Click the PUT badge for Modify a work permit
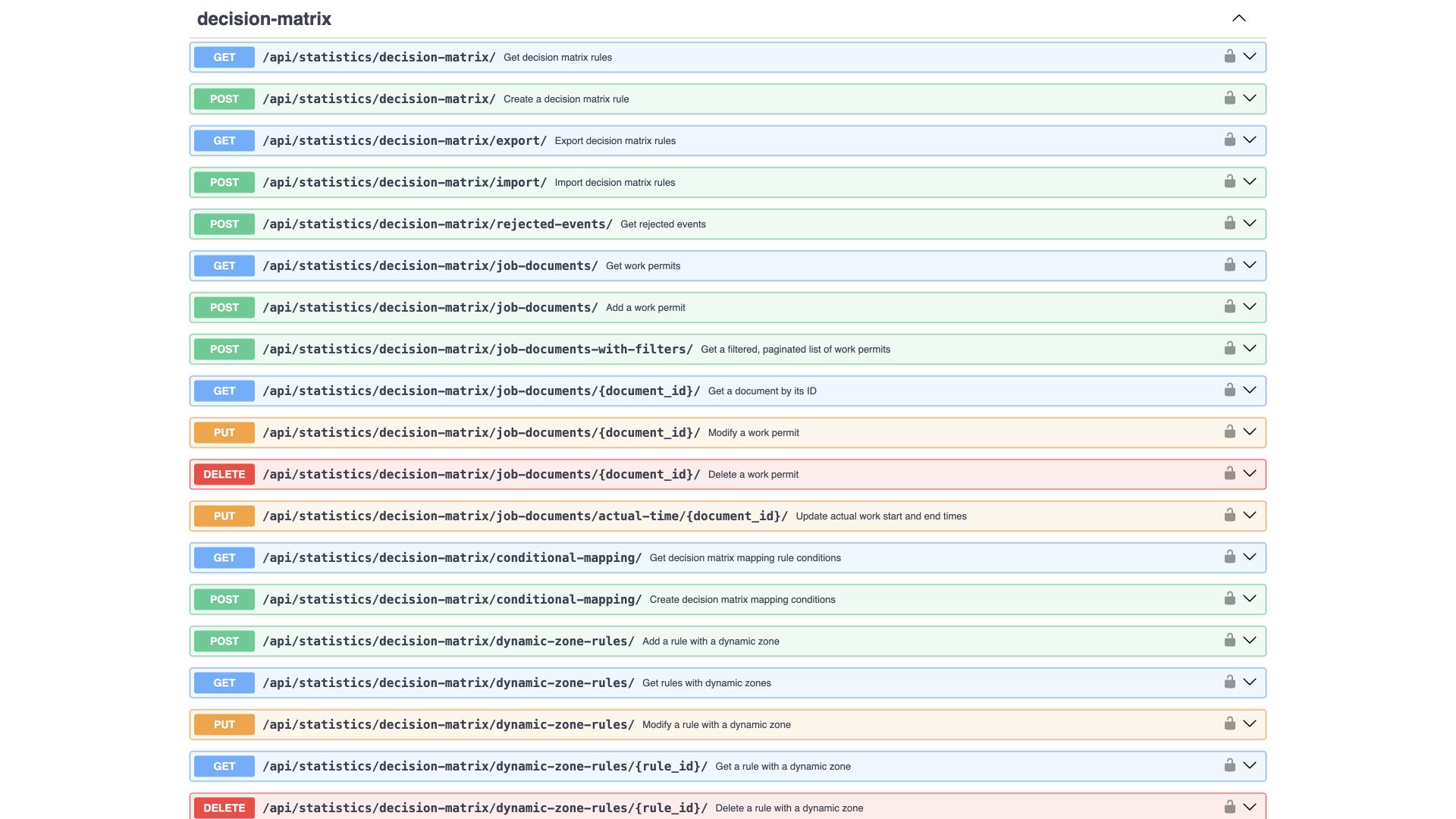Viewport: 1456px width, 819px height. pos(224,432)
